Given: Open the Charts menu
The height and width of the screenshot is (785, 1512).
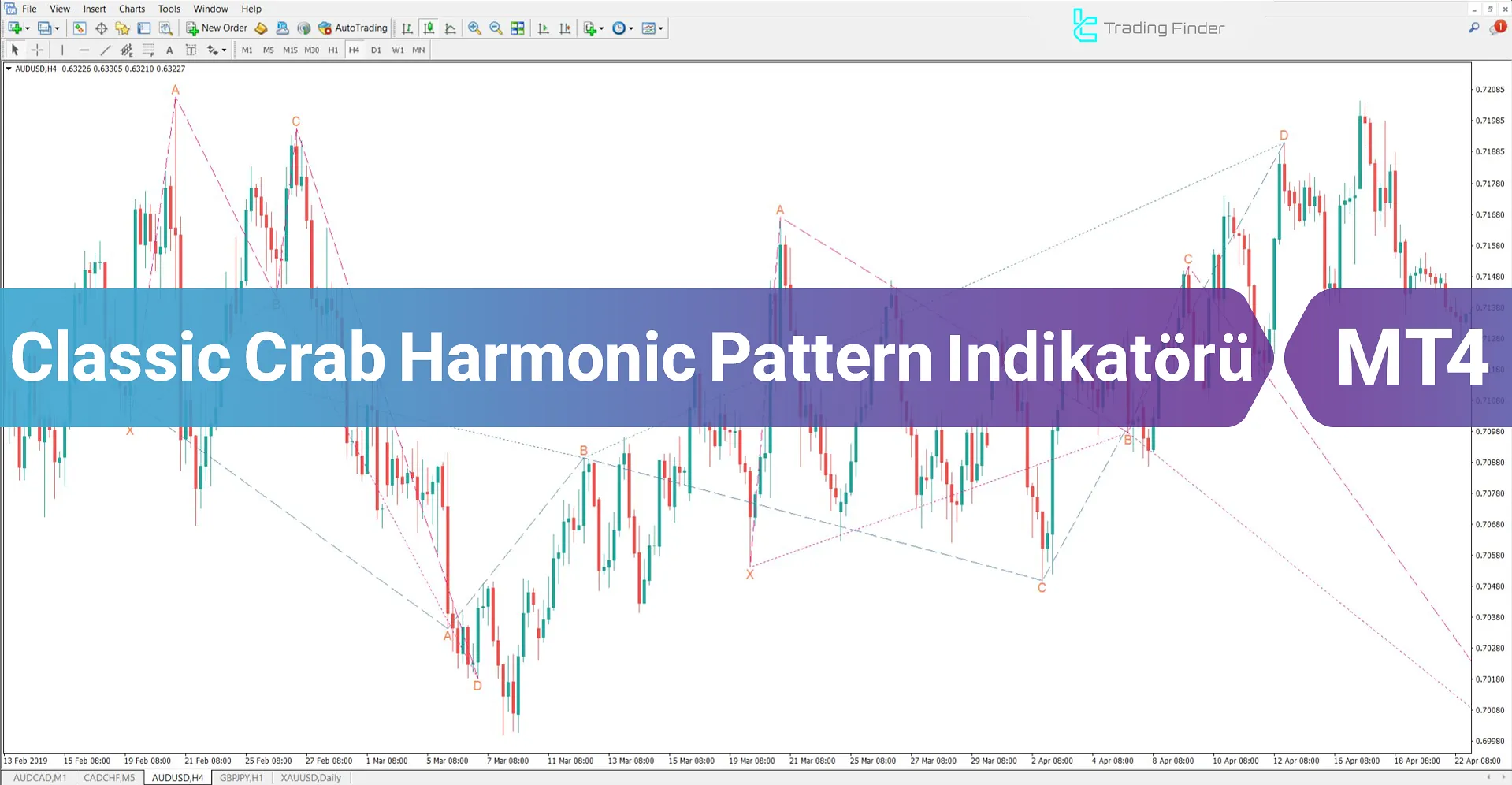Looking at the screenshot, I should [131, 9].
